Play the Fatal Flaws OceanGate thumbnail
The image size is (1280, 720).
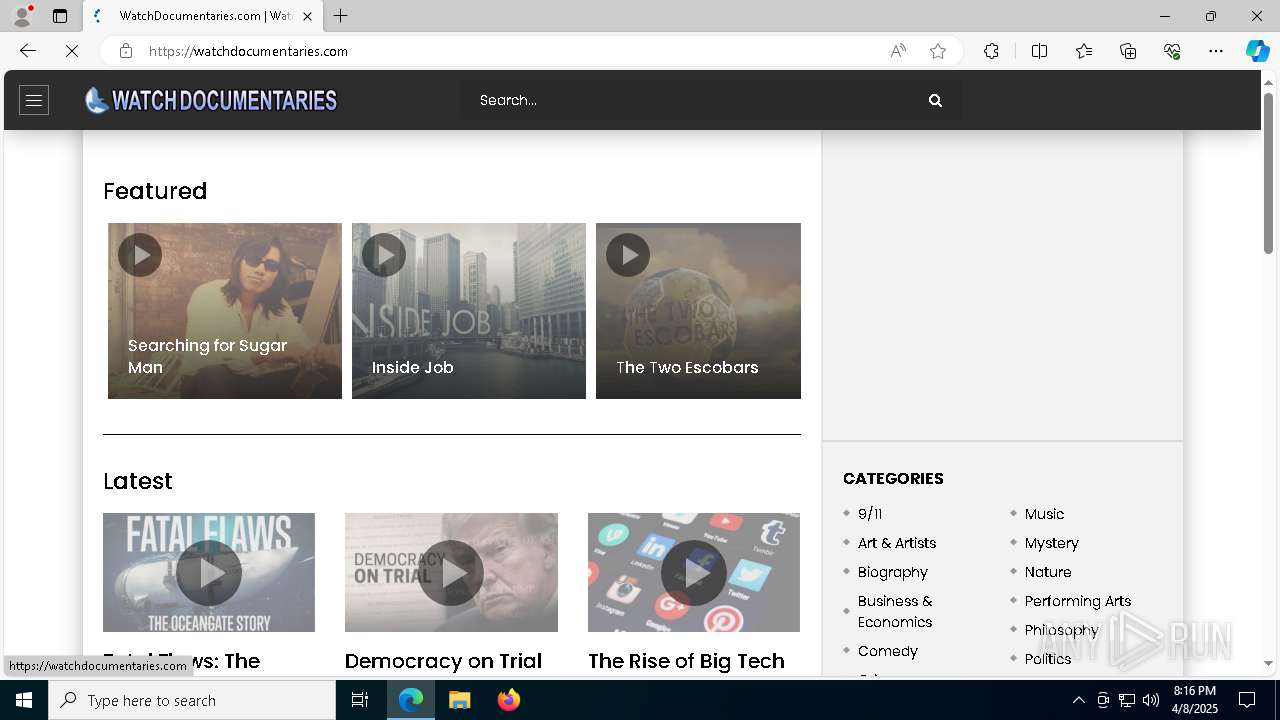pos(209,573)
